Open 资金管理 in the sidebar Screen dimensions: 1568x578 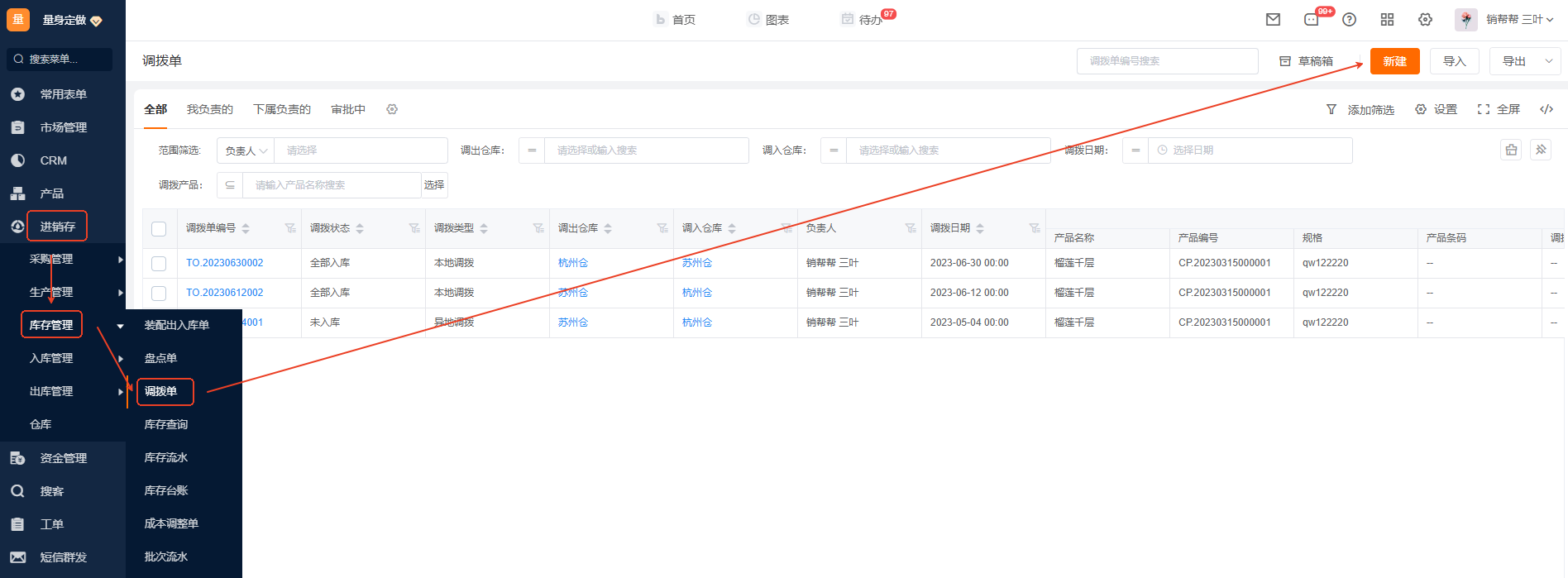pos(63,458)
